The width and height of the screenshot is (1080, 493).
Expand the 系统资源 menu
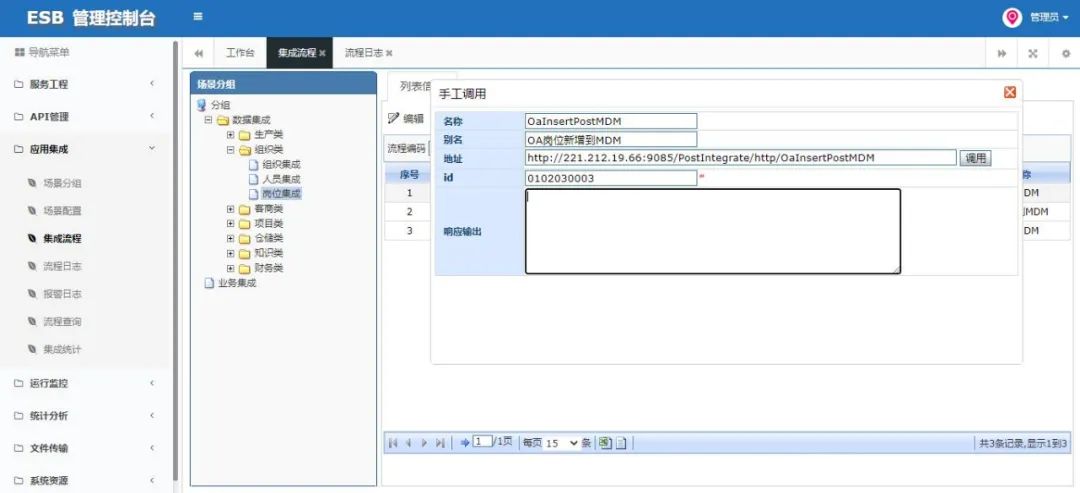click(x=85, y=481)
